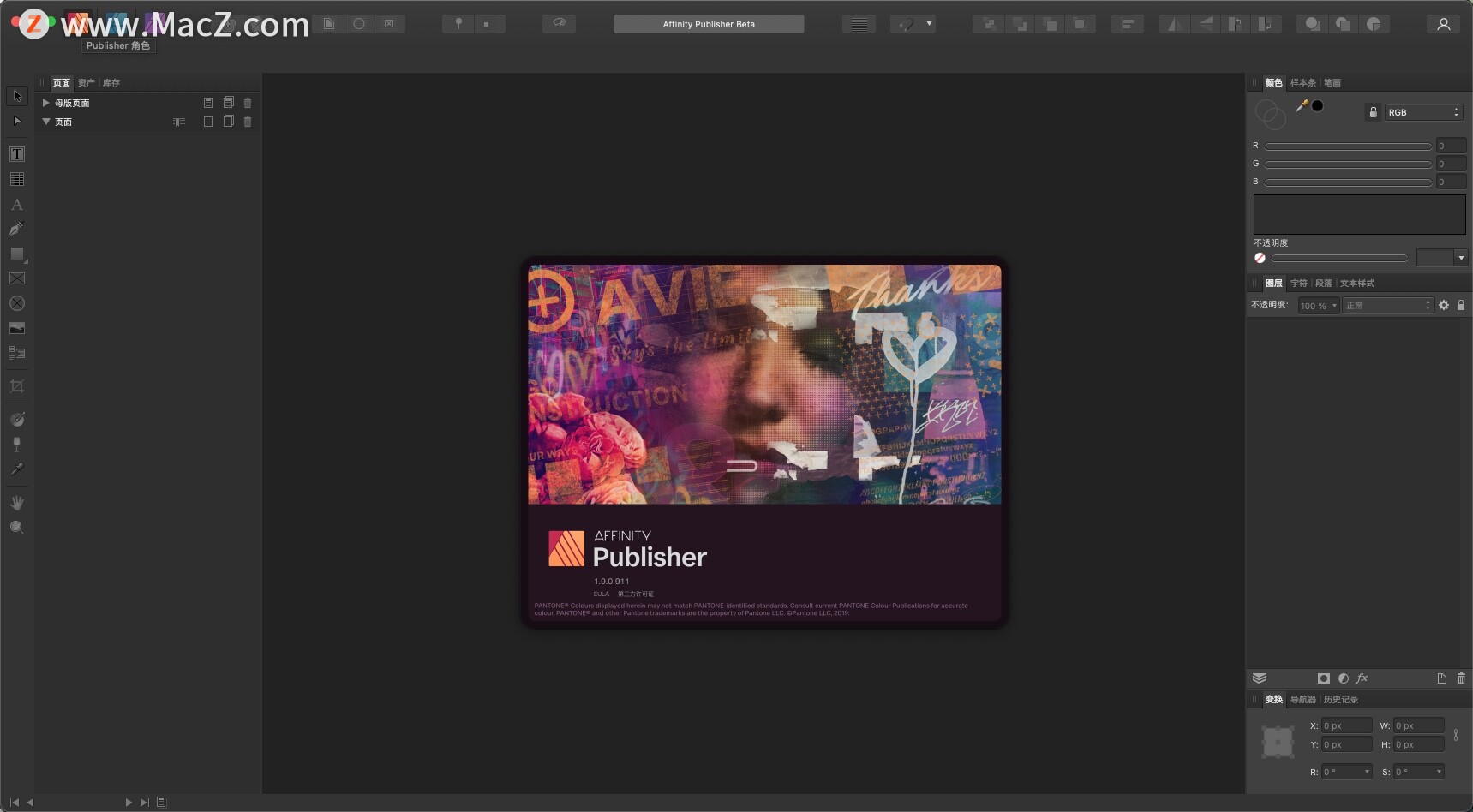This screenshot has width=1473, height=812.
Task: Click the Flip Vertical toolbar icon
Action: [1205, 24]
